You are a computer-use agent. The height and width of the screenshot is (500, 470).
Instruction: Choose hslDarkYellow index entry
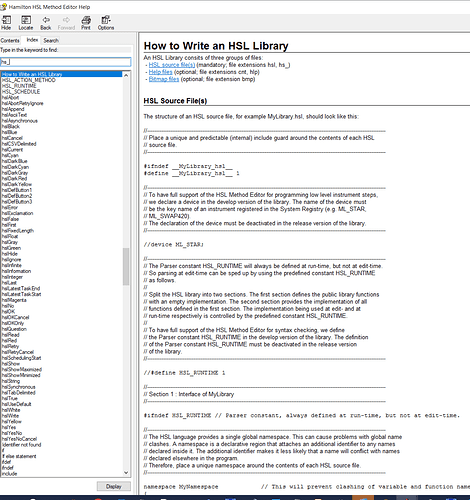(17, 184)
